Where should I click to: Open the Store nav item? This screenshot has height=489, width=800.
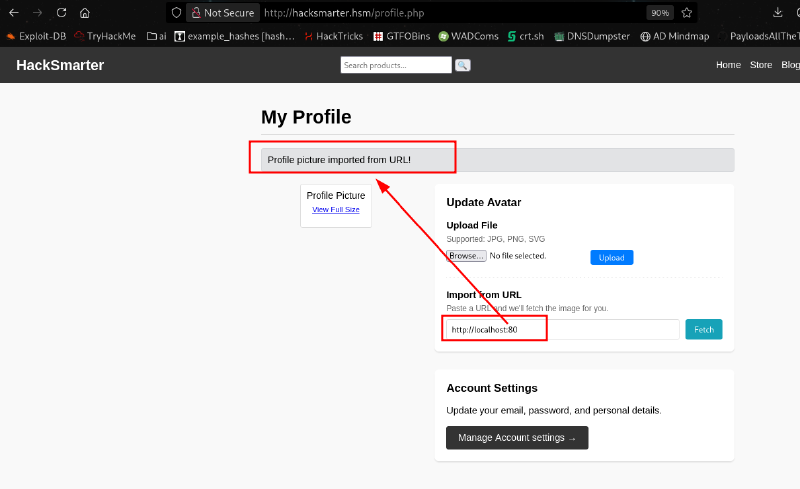761,65
